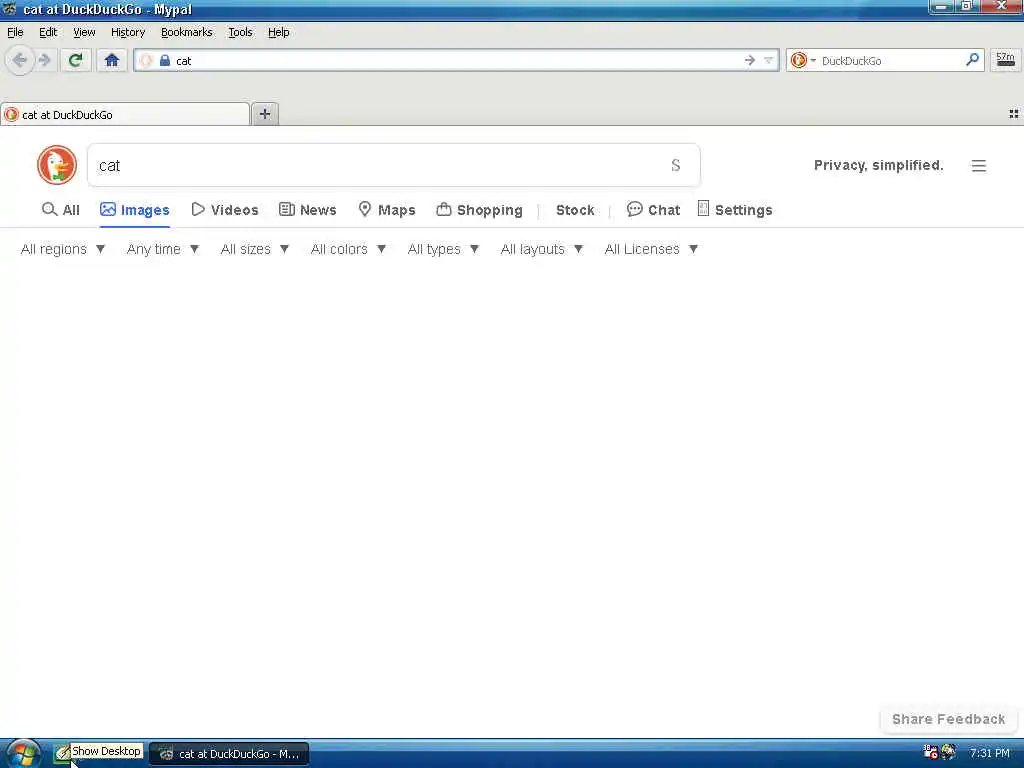Click the Windows Start orb
This screenshot has height=768, width=1024.
[23, 754]
